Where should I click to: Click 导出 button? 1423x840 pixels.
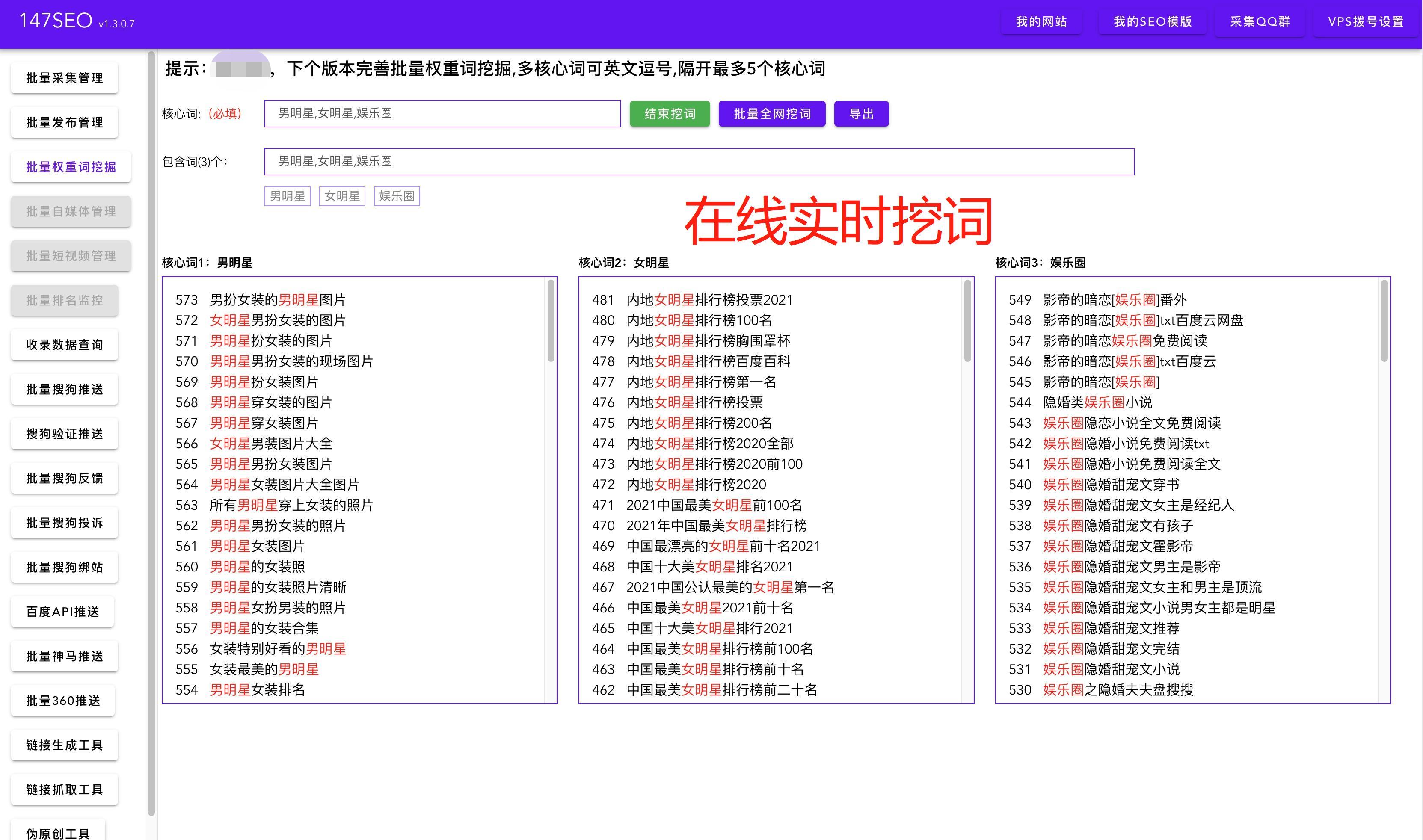[862, 113]
